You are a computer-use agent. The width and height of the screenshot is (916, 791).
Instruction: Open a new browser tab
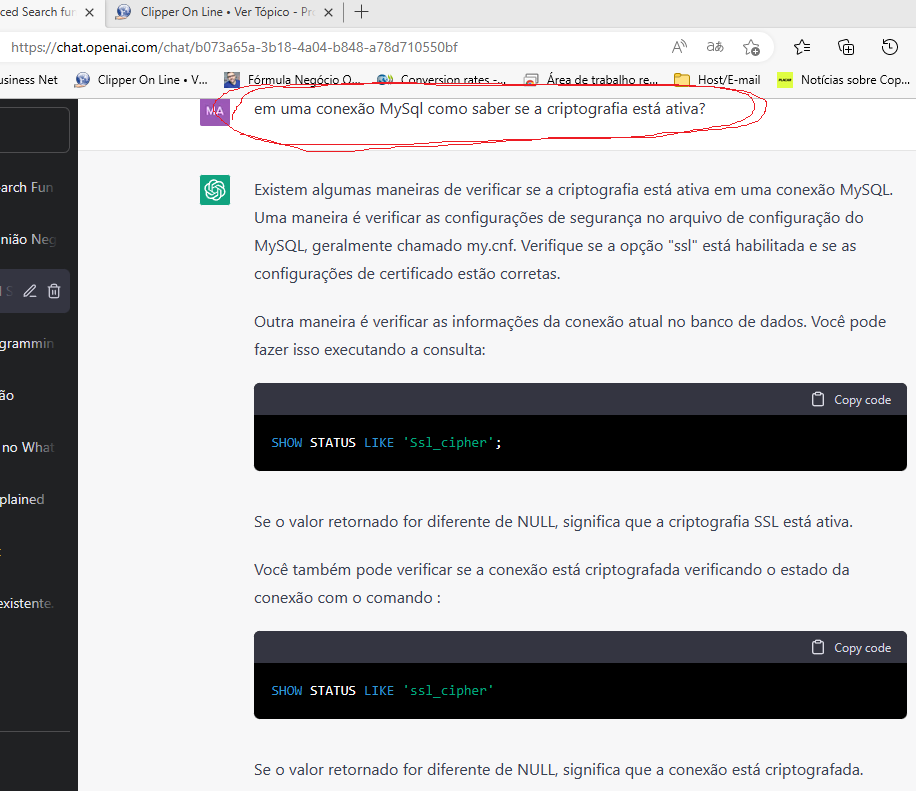tap(362, 12)
